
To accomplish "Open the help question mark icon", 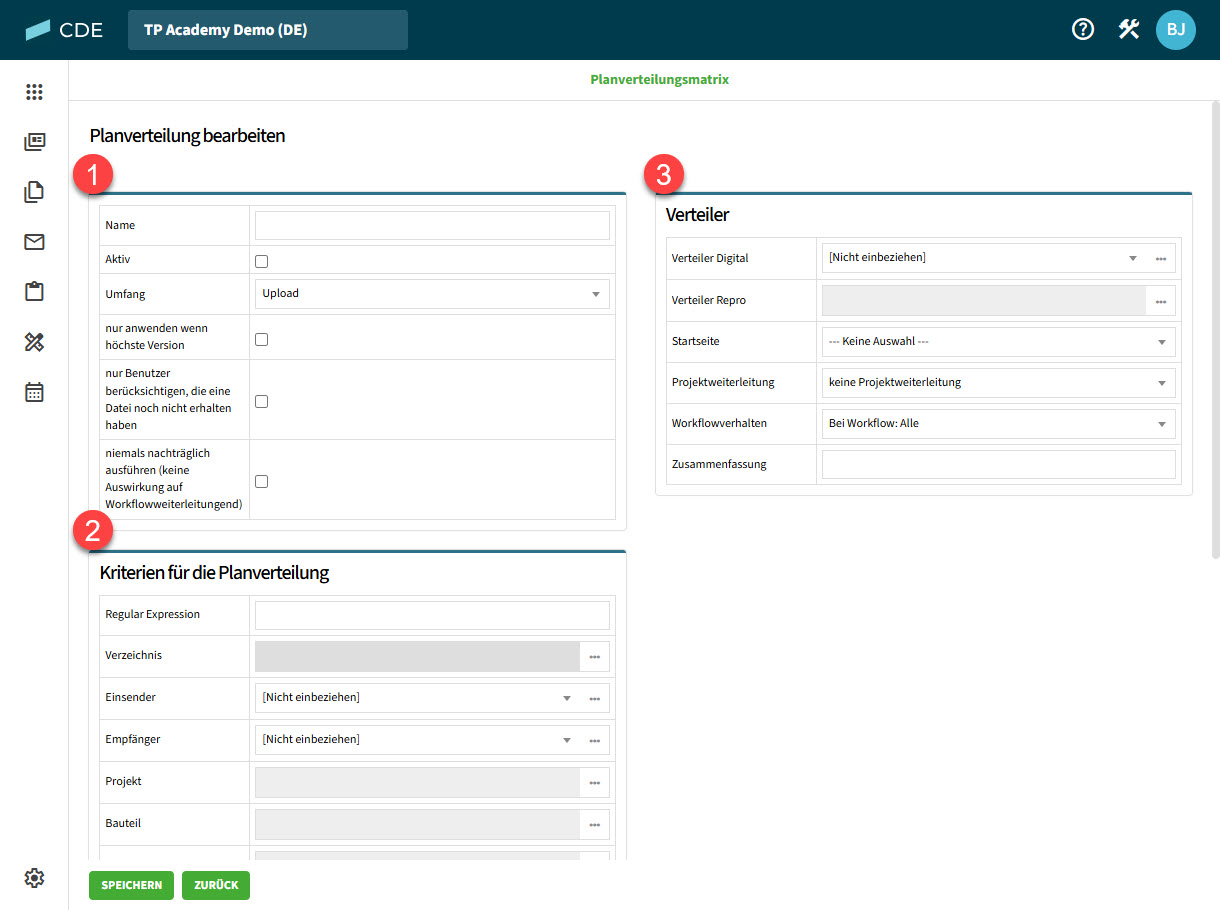I will [x=1083, y=30].
